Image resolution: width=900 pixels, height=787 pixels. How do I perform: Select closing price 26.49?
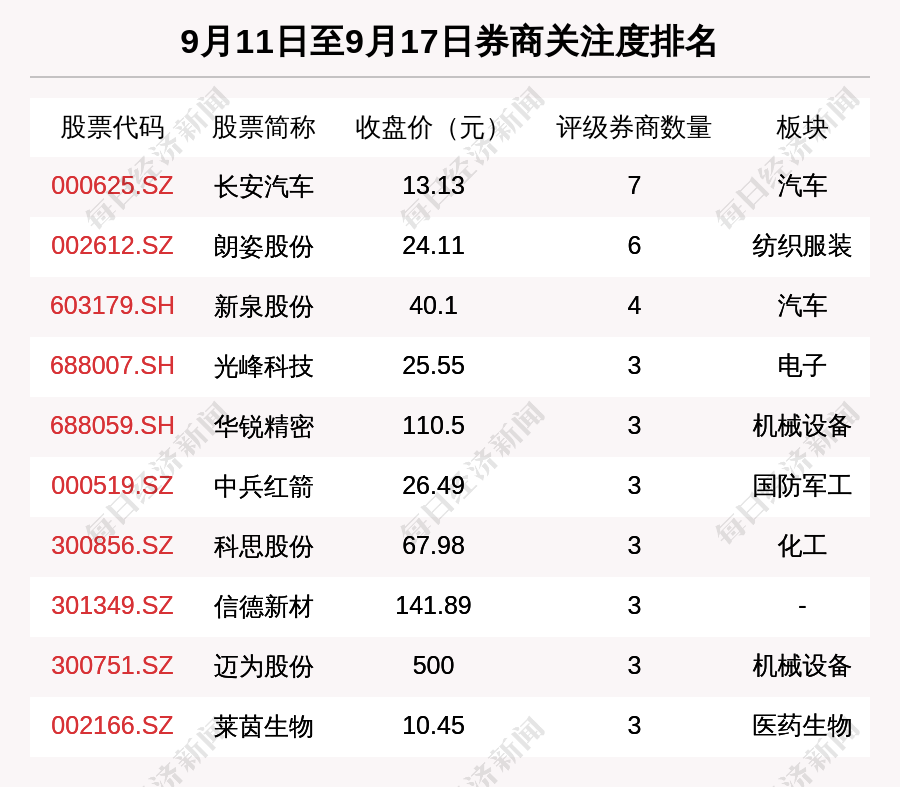point(433,486)
